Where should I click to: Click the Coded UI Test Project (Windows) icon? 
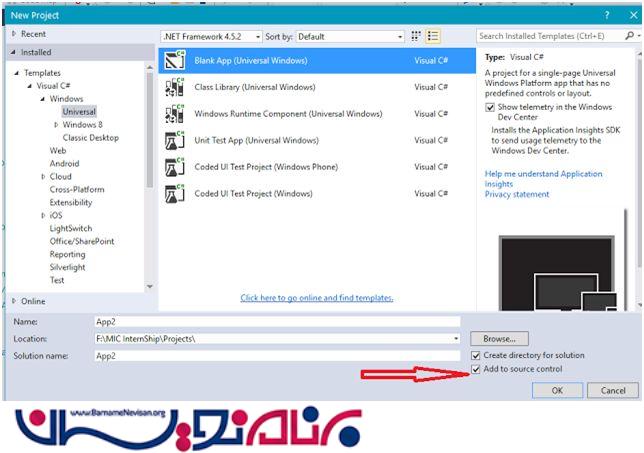[175, 194]
